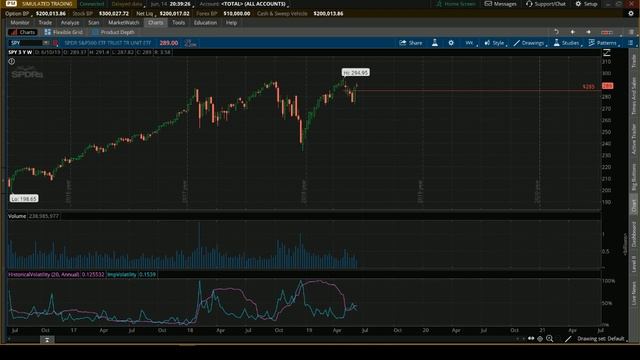
Task: Open the Wk timeframe dropdown
Action: (471, 43)
